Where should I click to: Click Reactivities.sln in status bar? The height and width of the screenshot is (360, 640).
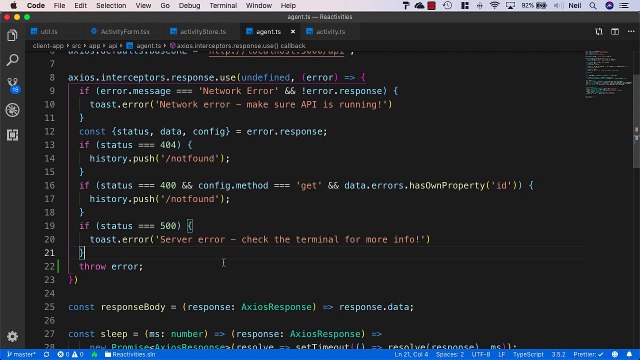coord(130,354)
